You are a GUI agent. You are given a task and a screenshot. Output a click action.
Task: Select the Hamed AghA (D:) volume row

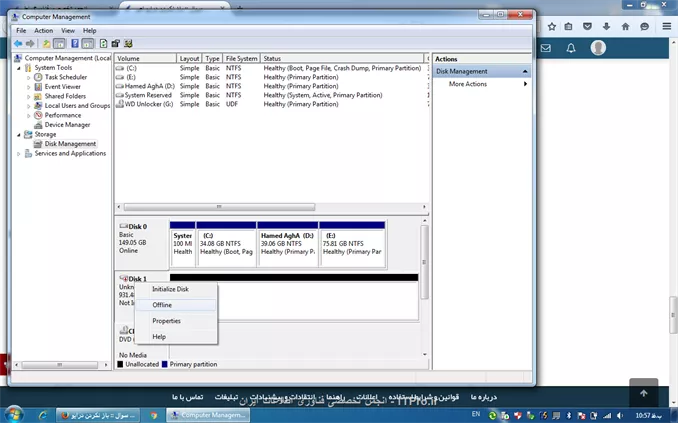[272, 86]
